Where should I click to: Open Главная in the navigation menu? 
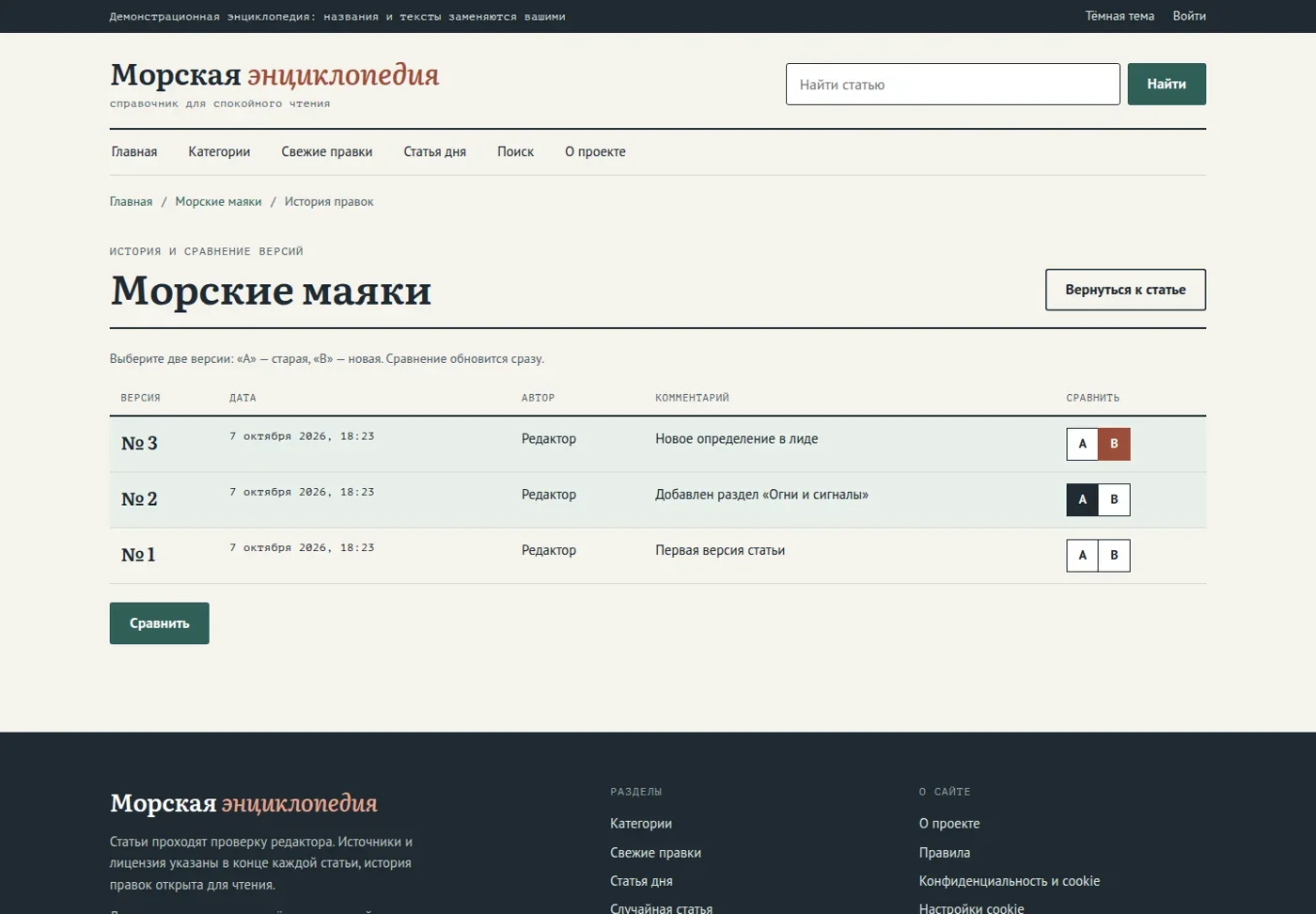pos(134,151)
